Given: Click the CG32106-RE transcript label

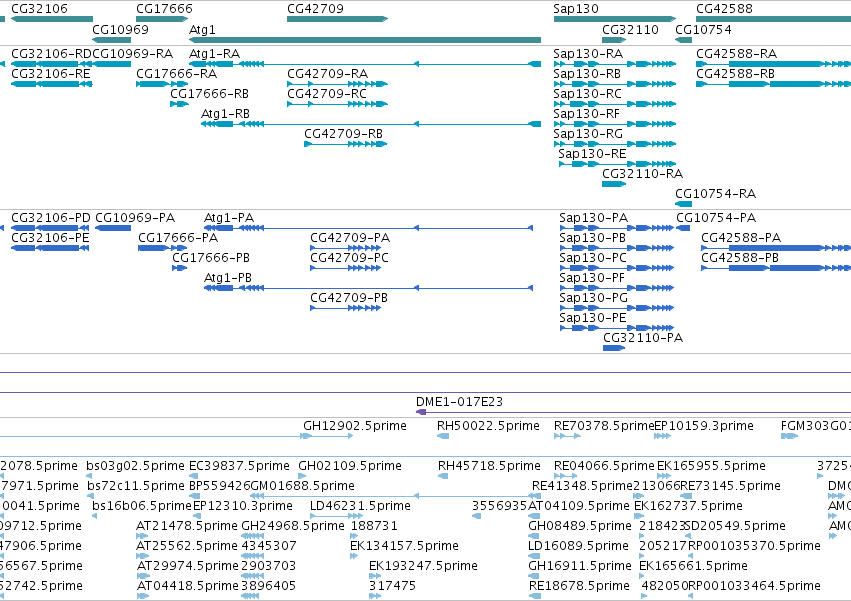Looking at the screenshot, I should [51, 74].
